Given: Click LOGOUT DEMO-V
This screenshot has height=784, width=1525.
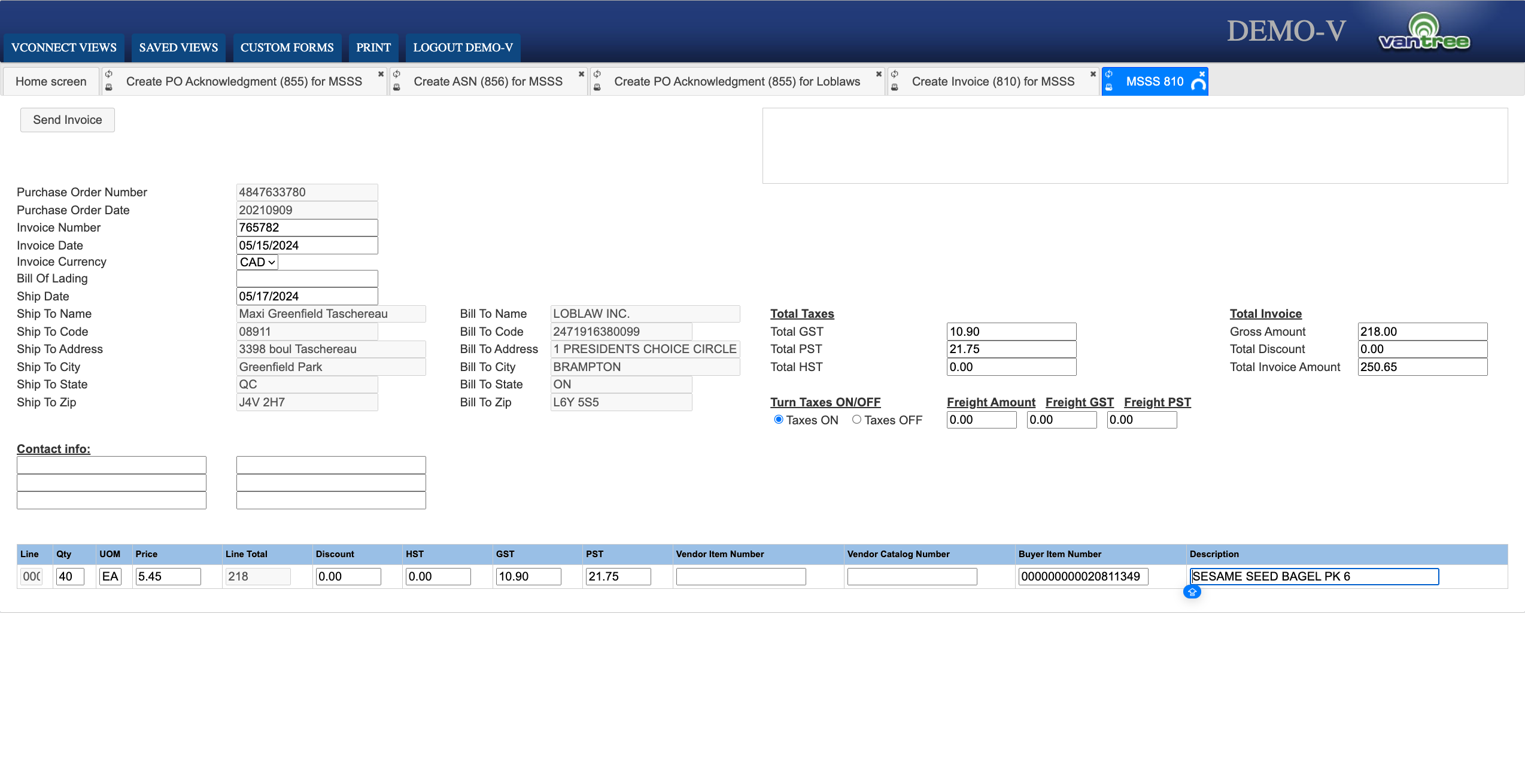Looking at the screenshot, I should (463, 47).
